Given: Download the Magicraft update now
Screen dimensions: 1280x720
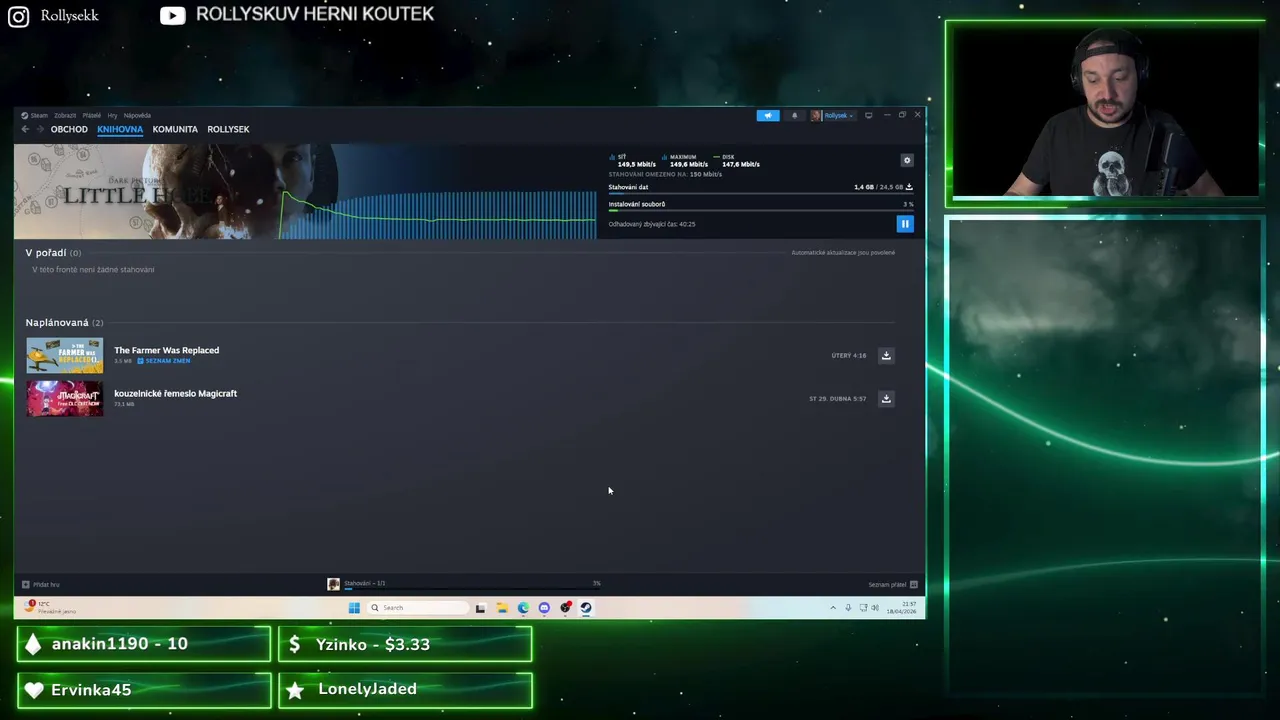Looking at the screenshot, I should pyautogui.click(x=886, y=398).
